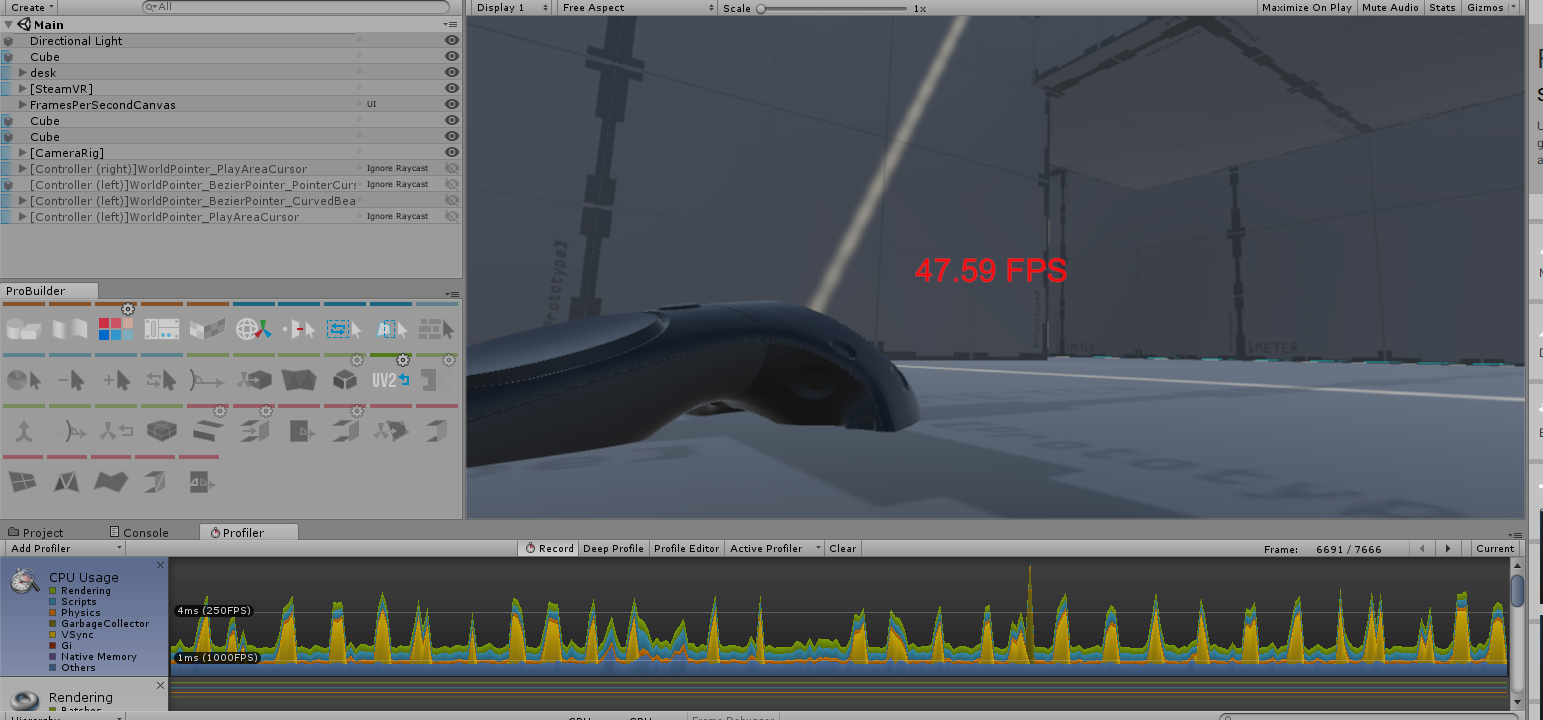Switch to the Console tab
The height and width of the screenshot is (720, 1543).
[x=138, y=532]
